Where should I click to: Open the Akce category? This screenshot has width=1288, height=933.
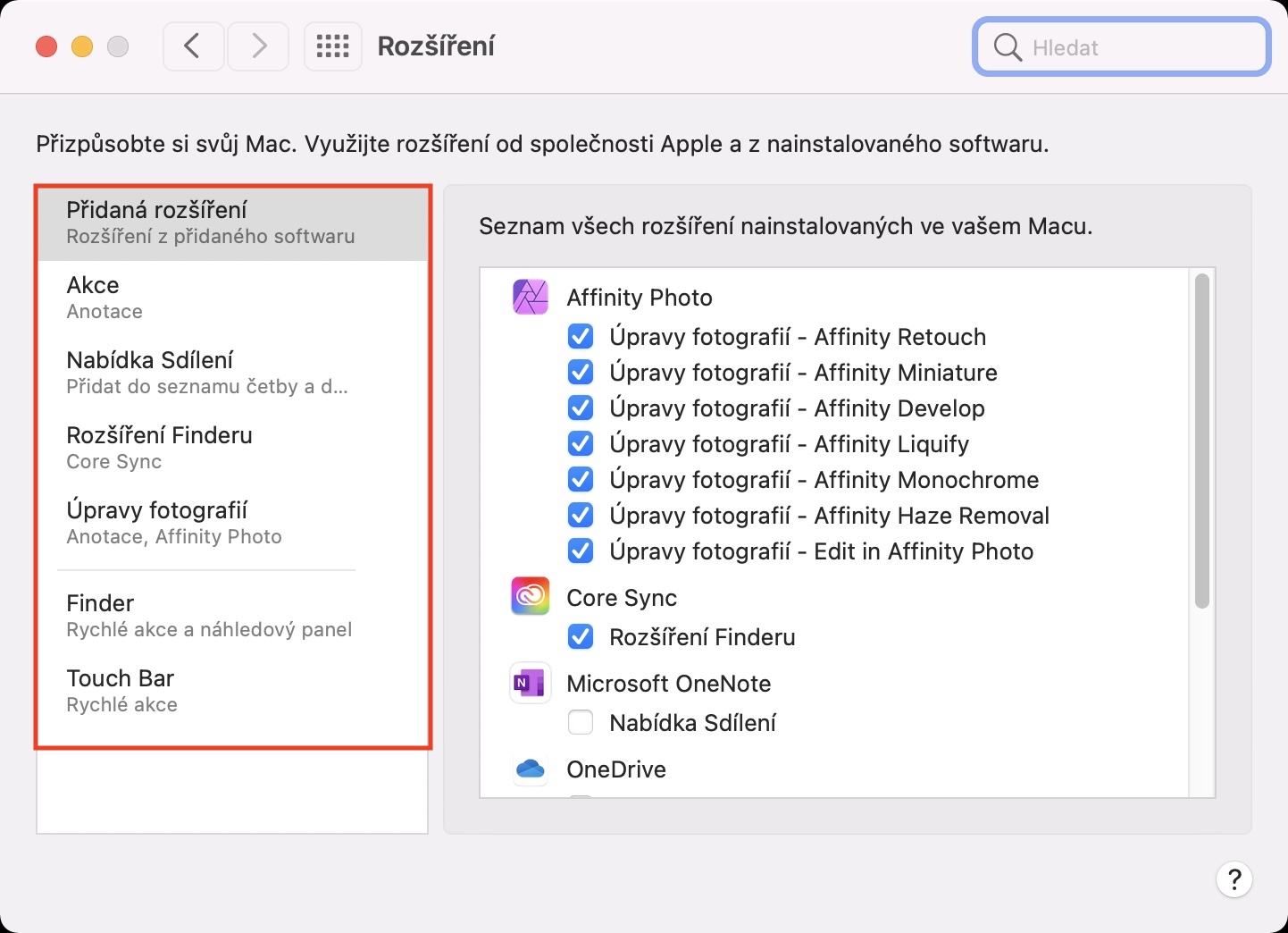(232, 298)
